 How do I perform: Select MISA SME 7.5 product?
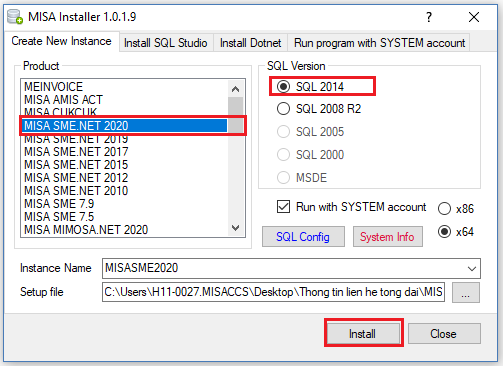coord(124,217)
